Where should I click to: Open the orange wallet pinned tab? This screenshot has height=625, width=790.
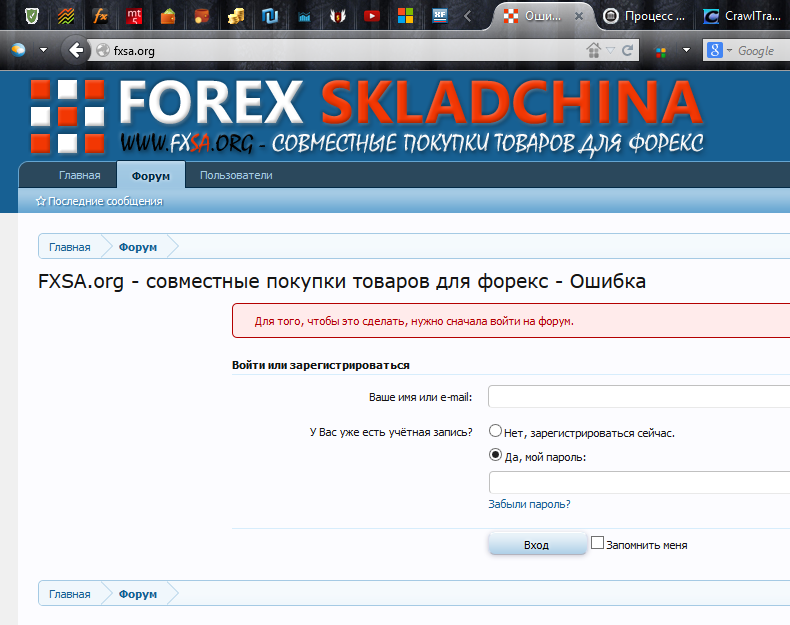pos(168,16)
